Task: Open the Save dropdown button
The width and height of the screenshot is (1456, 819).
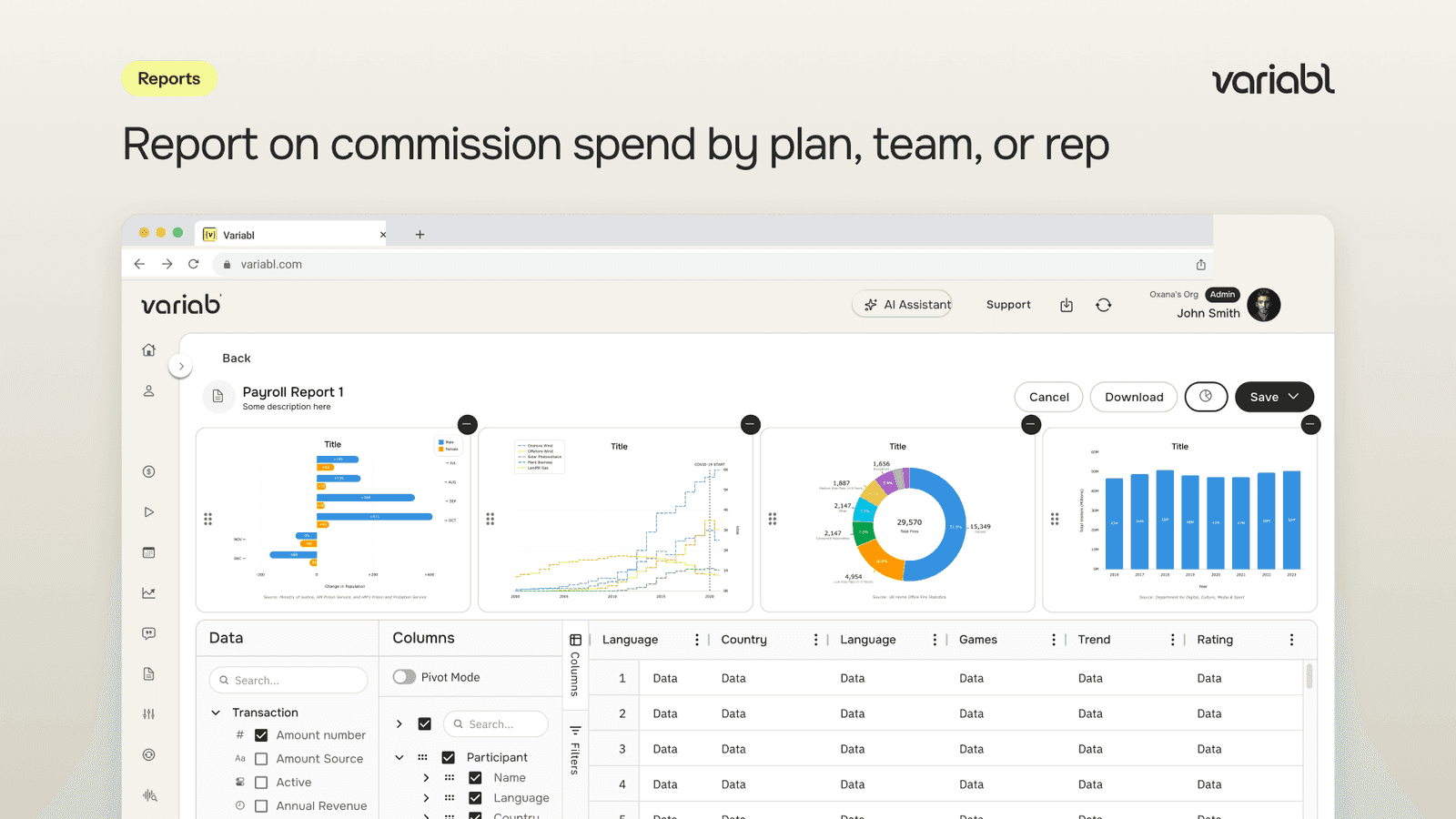Action: (x=1274, y=397)
